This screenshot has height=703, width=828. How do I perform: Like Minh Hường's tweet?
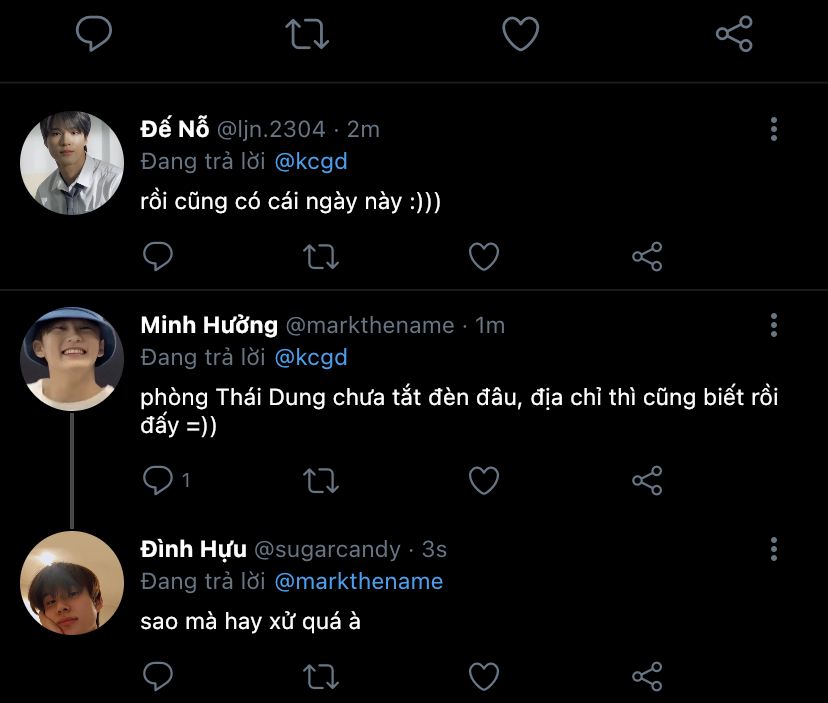[484, 481]
